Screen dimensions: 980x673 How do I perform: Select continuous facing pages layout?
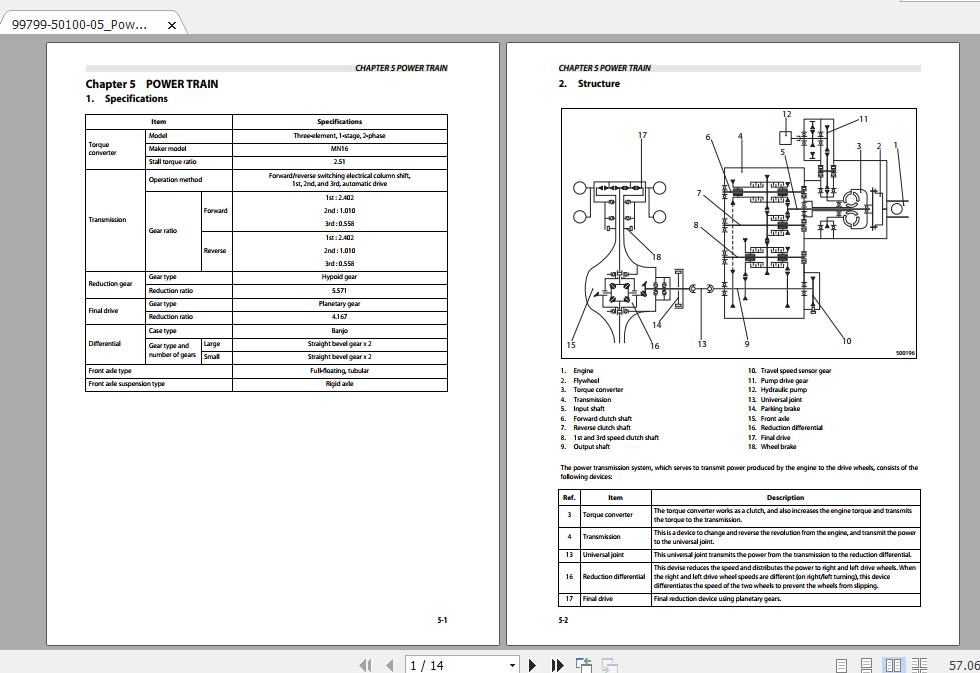(920, 663)
